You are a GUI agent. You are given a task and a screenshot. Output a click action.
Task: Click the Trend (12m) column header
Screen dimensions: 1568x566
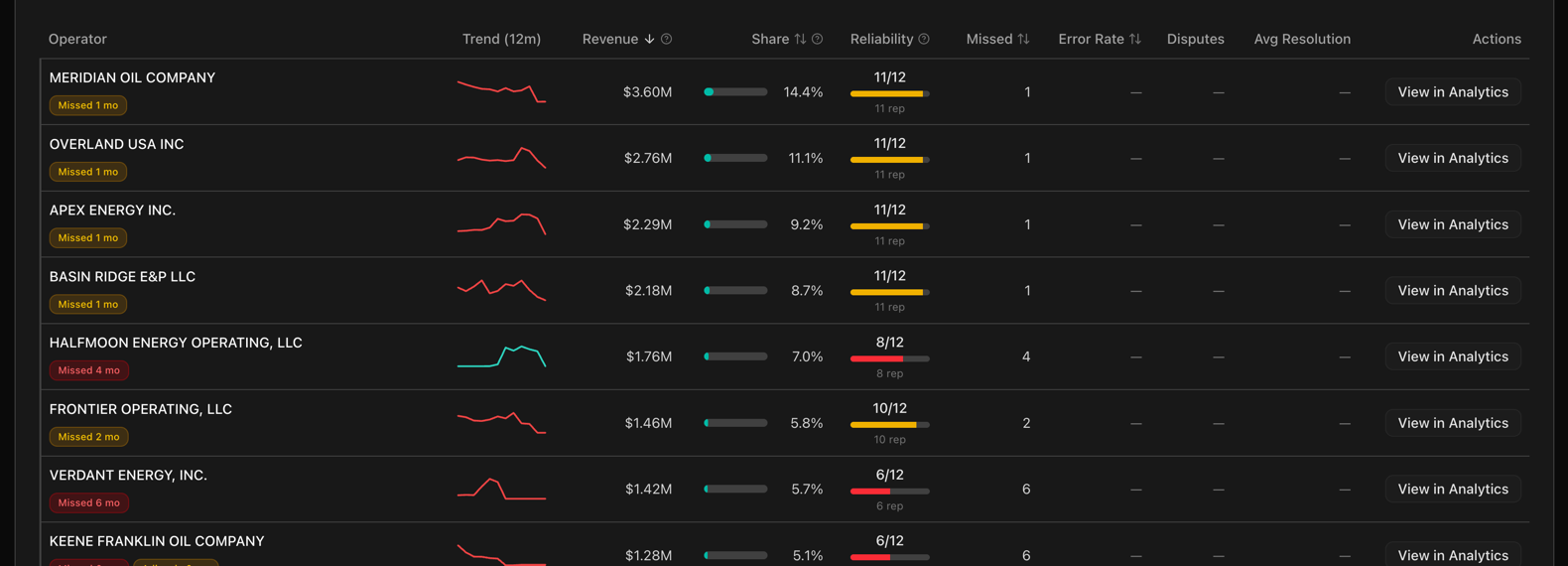tap(501, 39)
